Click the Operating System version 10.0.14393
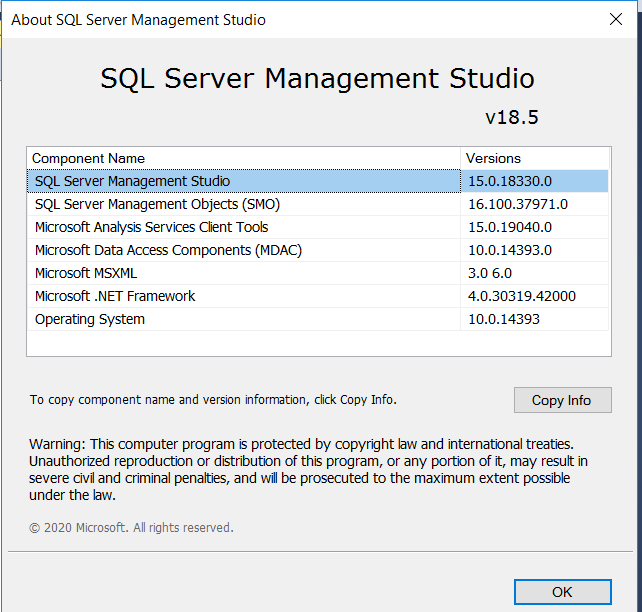The height and width of the screenshot is (612, 642). point(504,319)
